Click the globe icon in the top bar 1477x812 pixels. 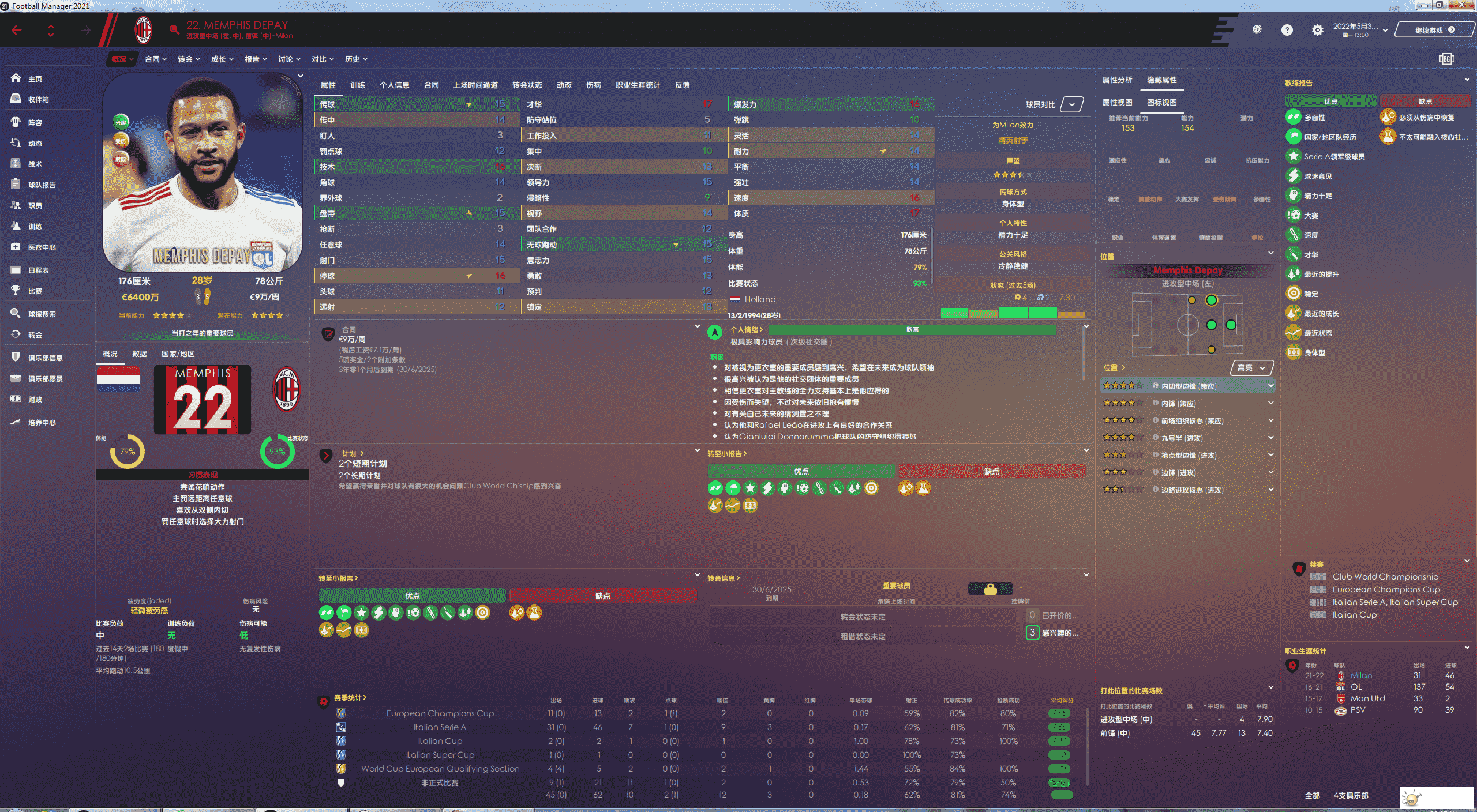[x=1257, y=30]
